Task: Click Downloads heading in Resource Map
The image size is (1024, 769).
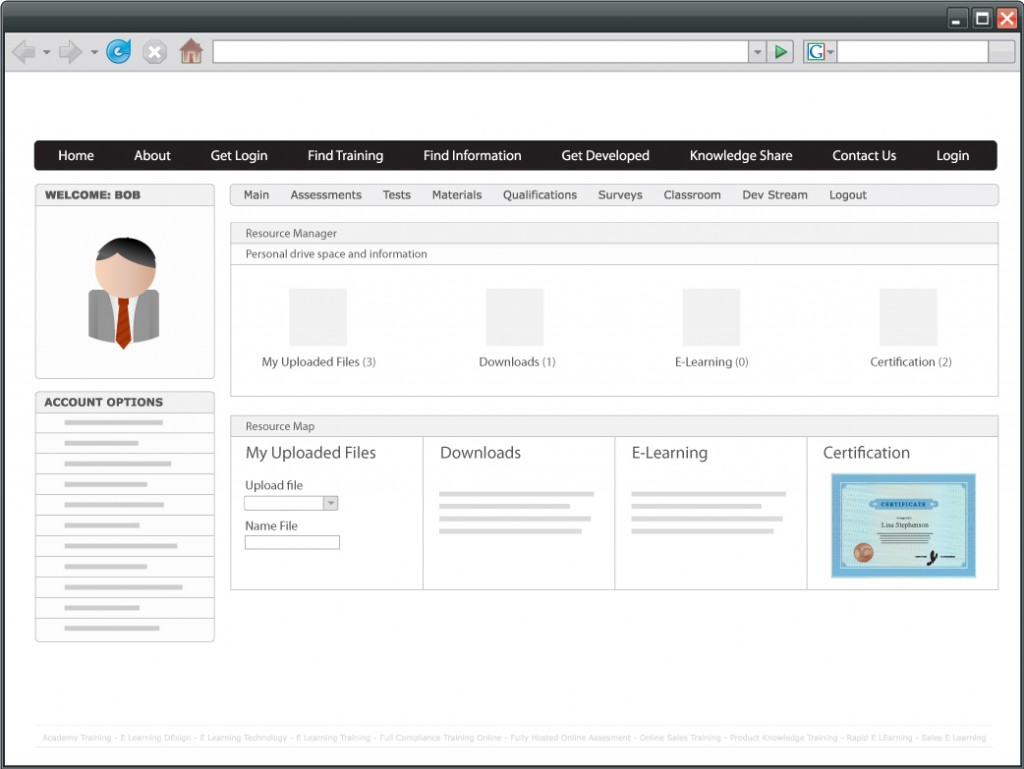Action: click(x=480, y=452)
